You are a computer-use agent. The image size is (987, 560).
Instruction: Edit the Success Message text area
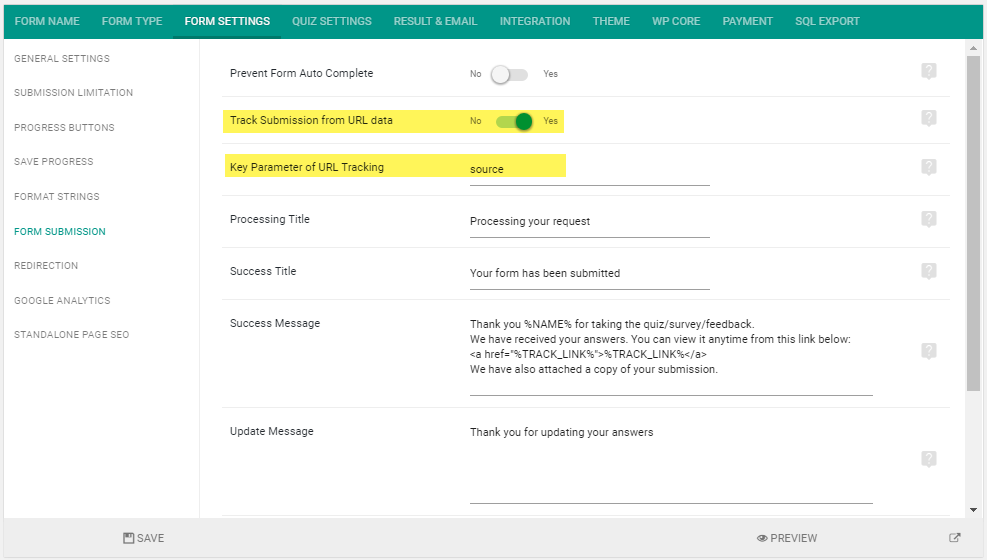tap(671, 356)
